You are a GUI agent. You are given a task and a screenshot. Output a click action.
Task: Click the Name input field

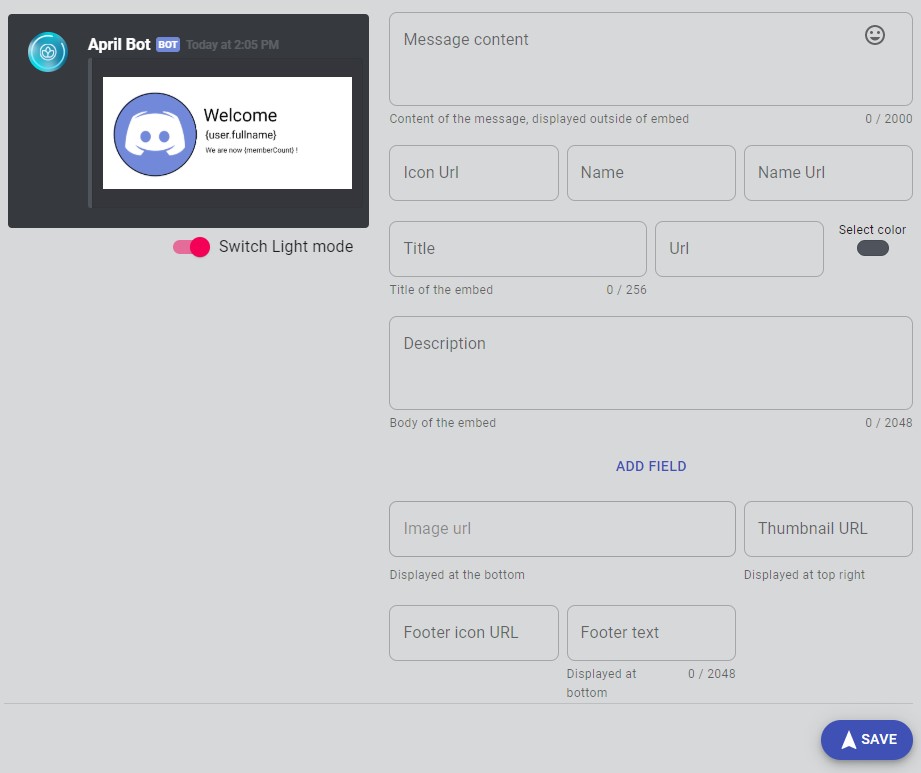(x=651, y=173)
